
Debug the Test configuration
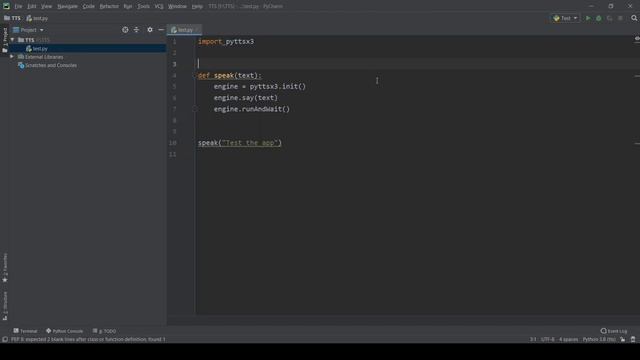(x=599, y=18)
